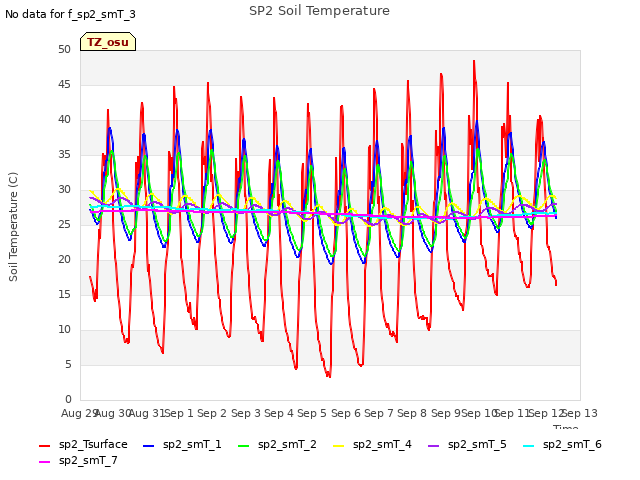Click the 35 y-axis tick label
The height and width of the screenshot is (480, 640).
[x=64, y=154]
